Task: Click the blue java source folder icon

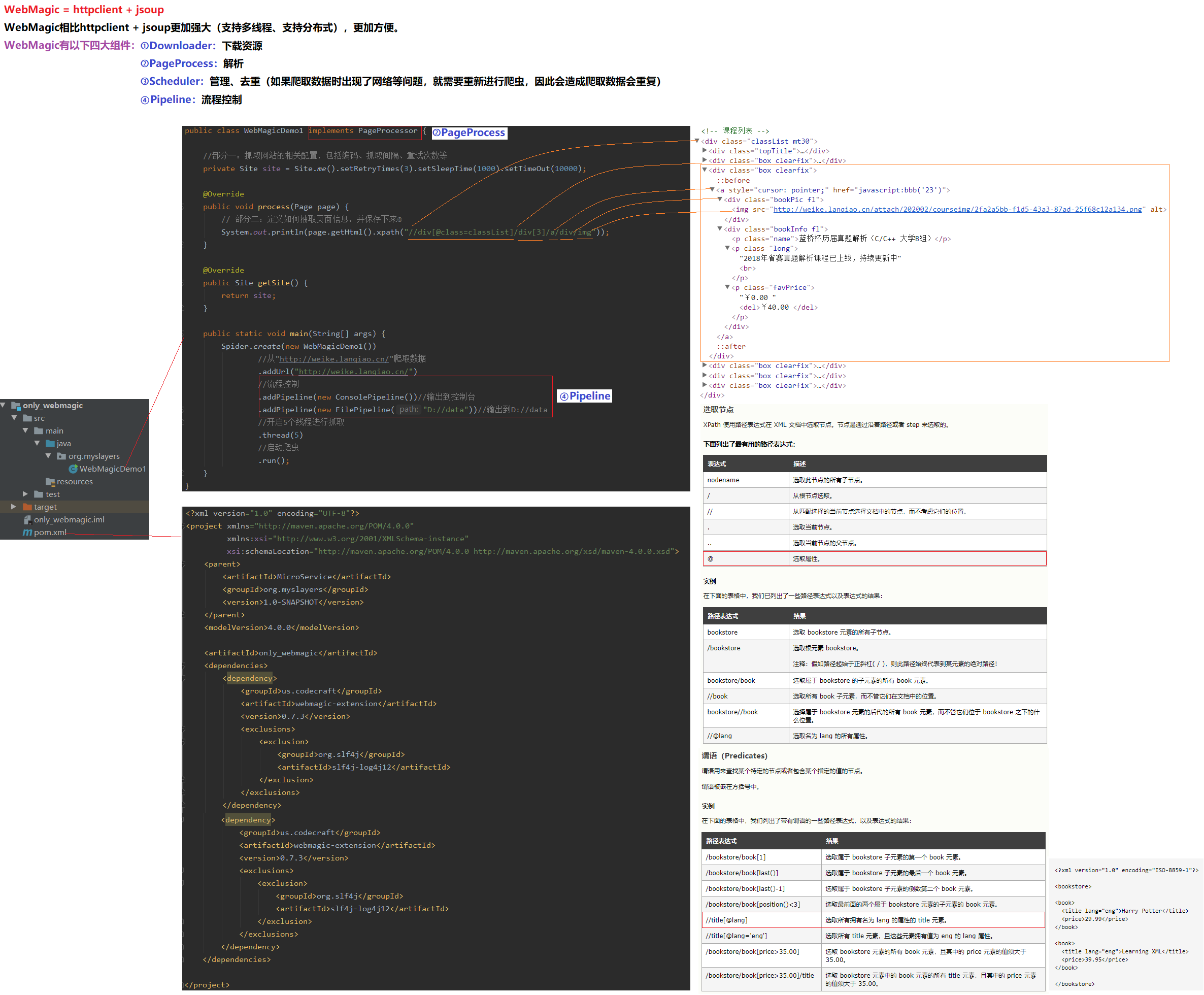Action: [x=50, y=443]
